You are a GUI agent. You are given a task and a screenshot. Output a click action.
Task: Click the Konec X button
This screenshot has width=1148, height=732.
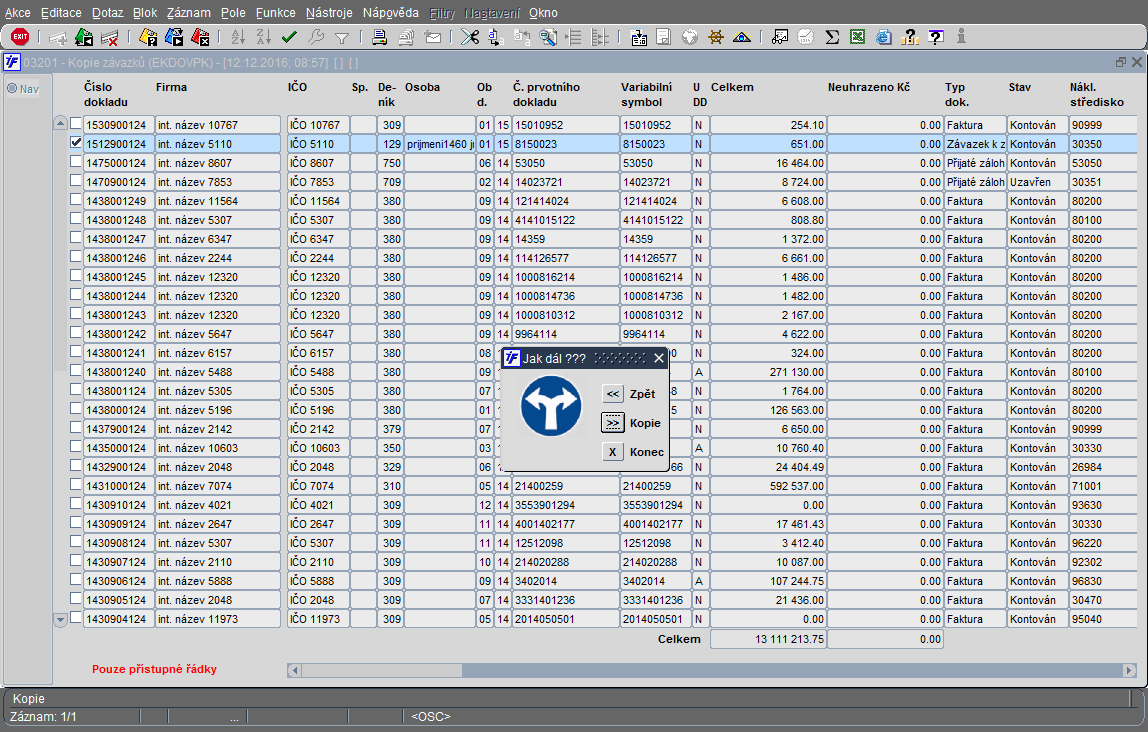click(613, 452)
